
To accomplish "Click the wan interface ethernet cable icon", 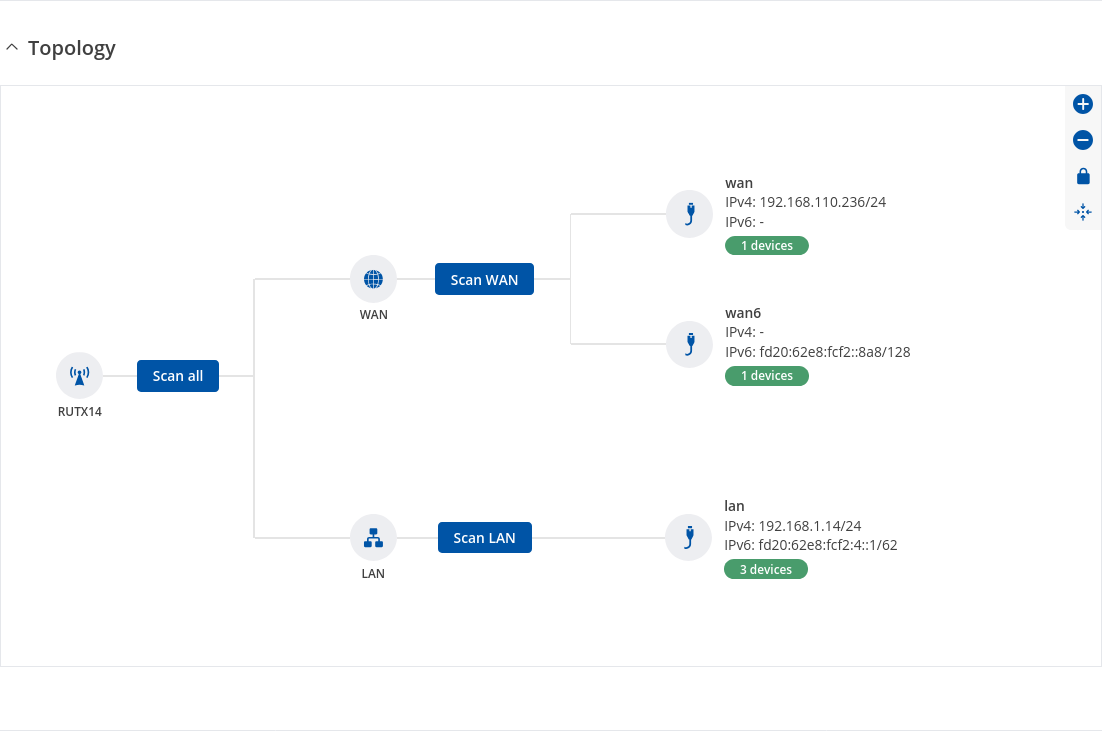I will pos(690,213).
